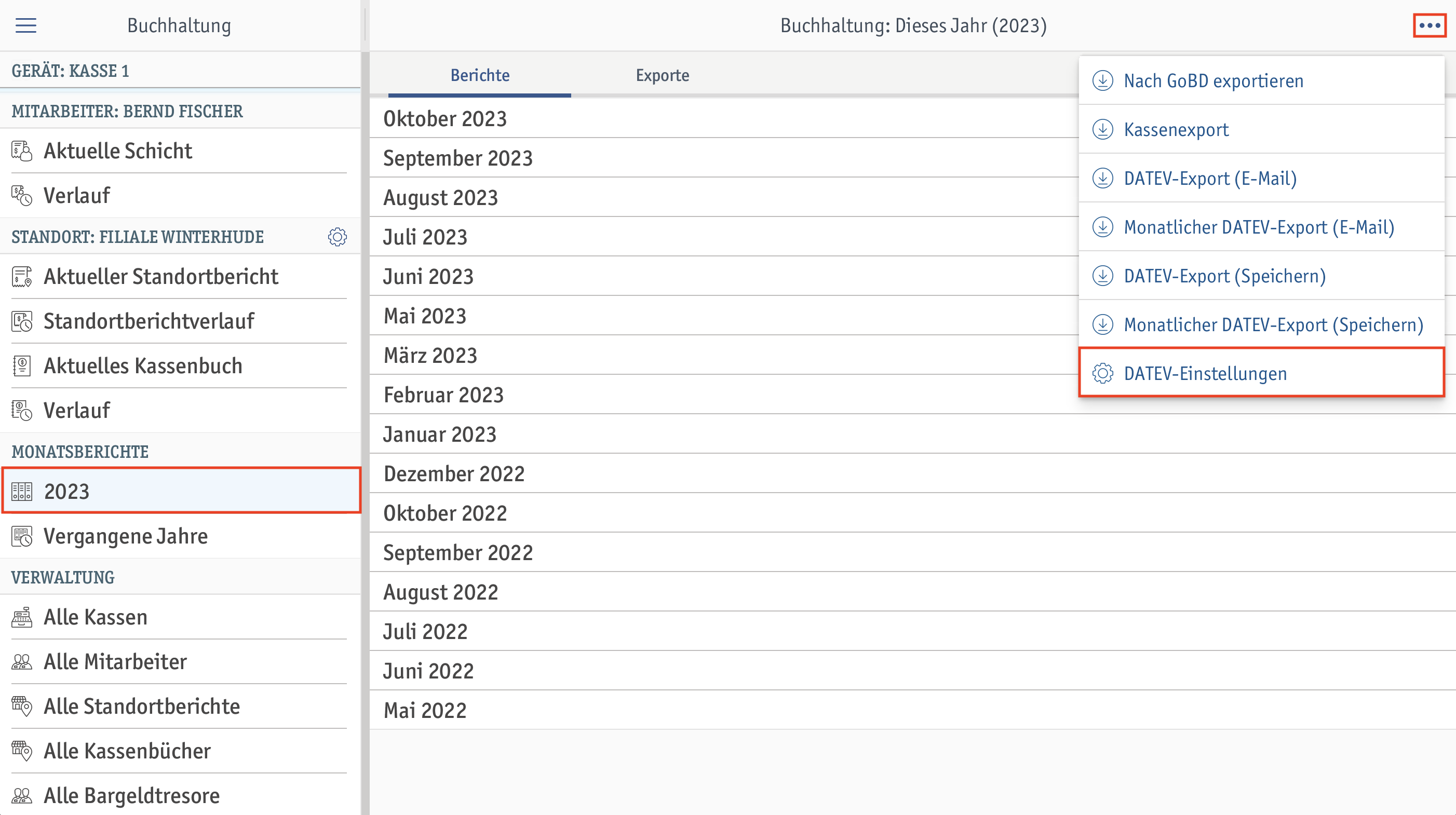Select Monatlicher DATEV-Export (Speichern)
This screenshot has height=815, width=1456.
click(x=1262, y=324)
